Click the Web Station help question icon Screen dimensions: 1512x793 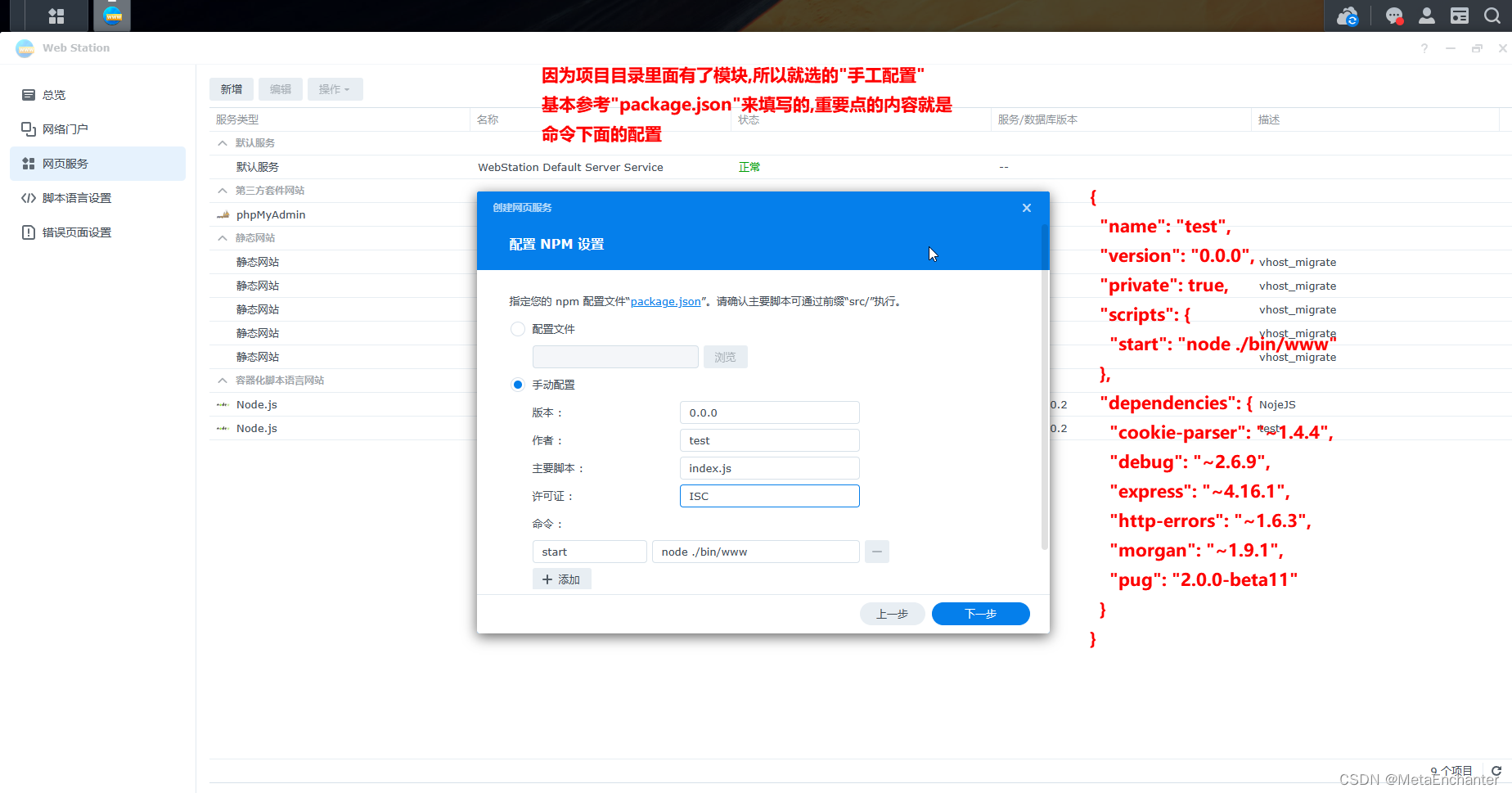[1424, 48]
